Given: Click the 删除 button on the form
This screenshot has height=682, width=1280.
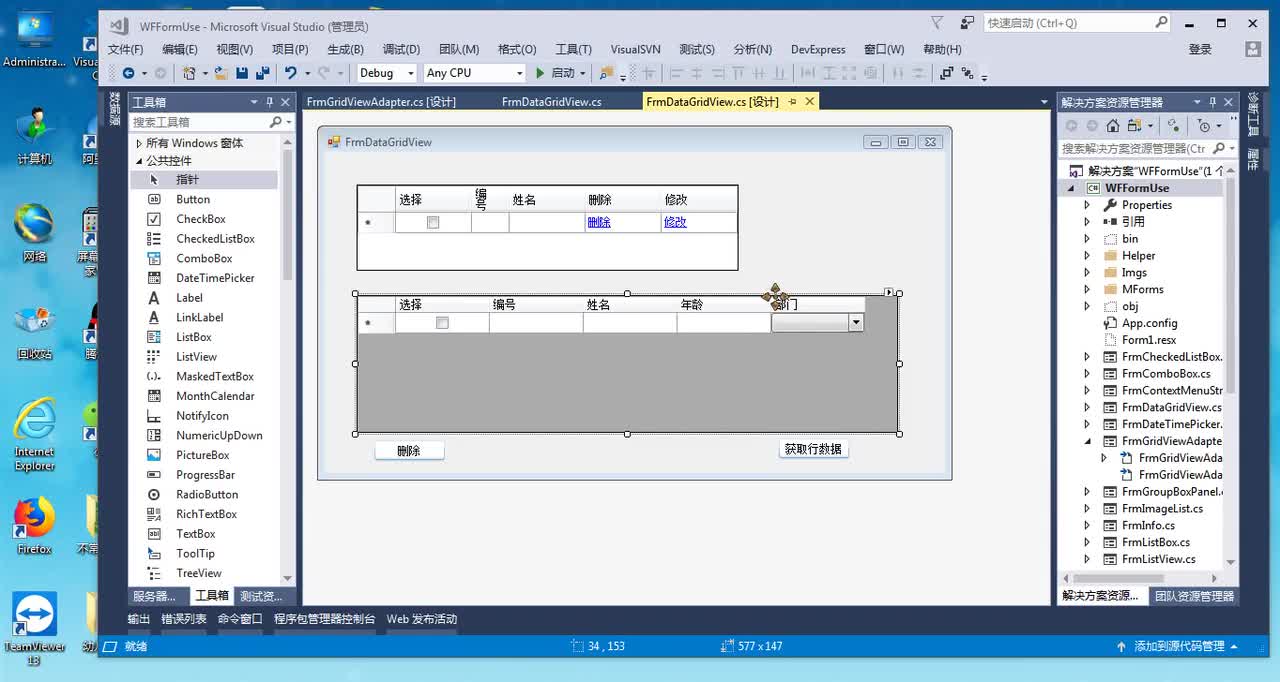Looking at the screenshot, I should point(409,451).
